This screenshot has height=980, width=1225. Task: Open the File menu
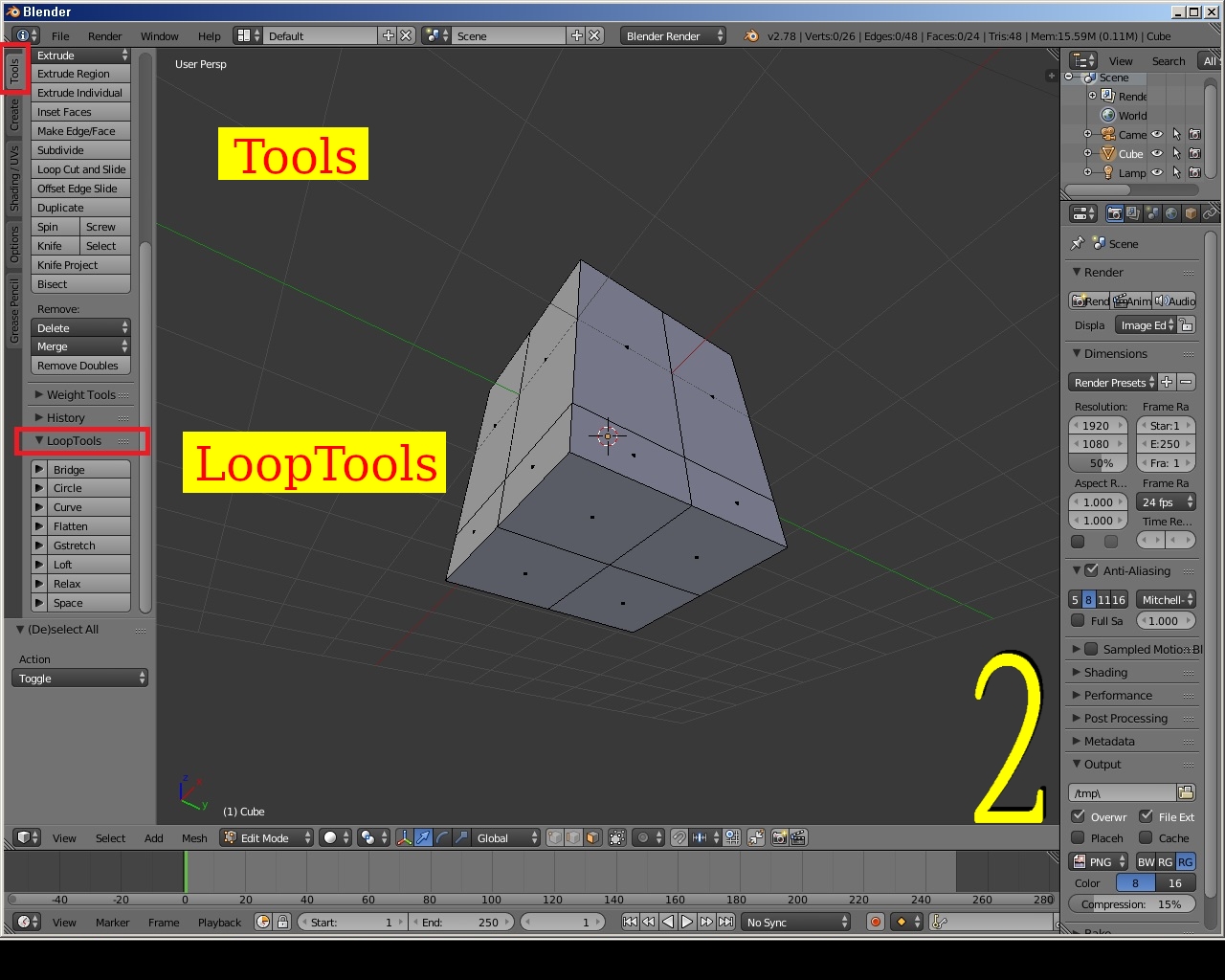click(60, 35)
